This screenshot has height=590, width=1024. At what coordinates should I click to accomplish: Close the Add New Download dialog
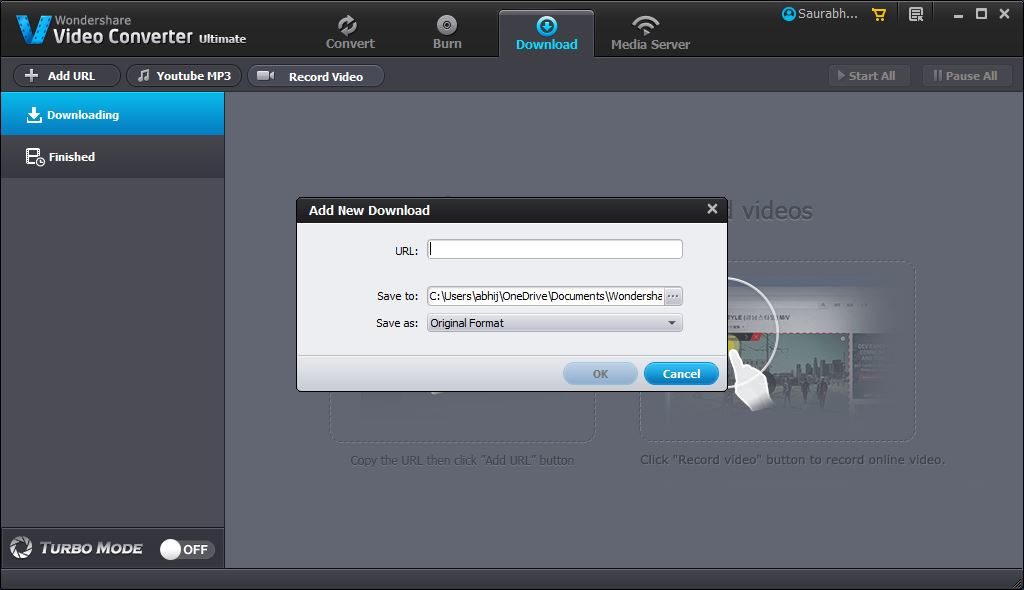[712, 208]
